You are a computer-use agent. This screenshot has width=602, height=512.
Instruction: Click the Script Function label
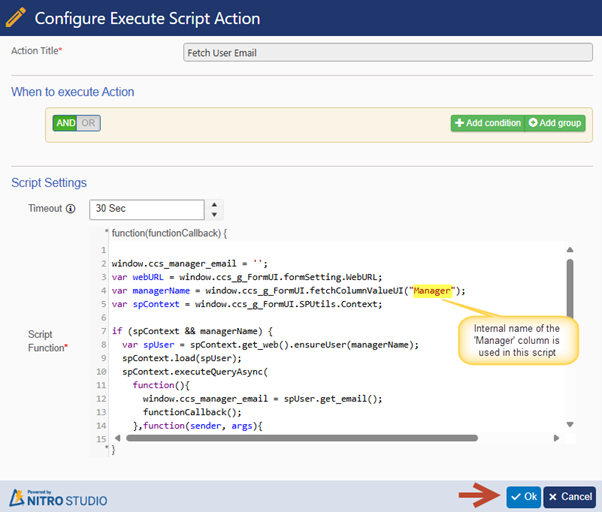pos(48,341)
